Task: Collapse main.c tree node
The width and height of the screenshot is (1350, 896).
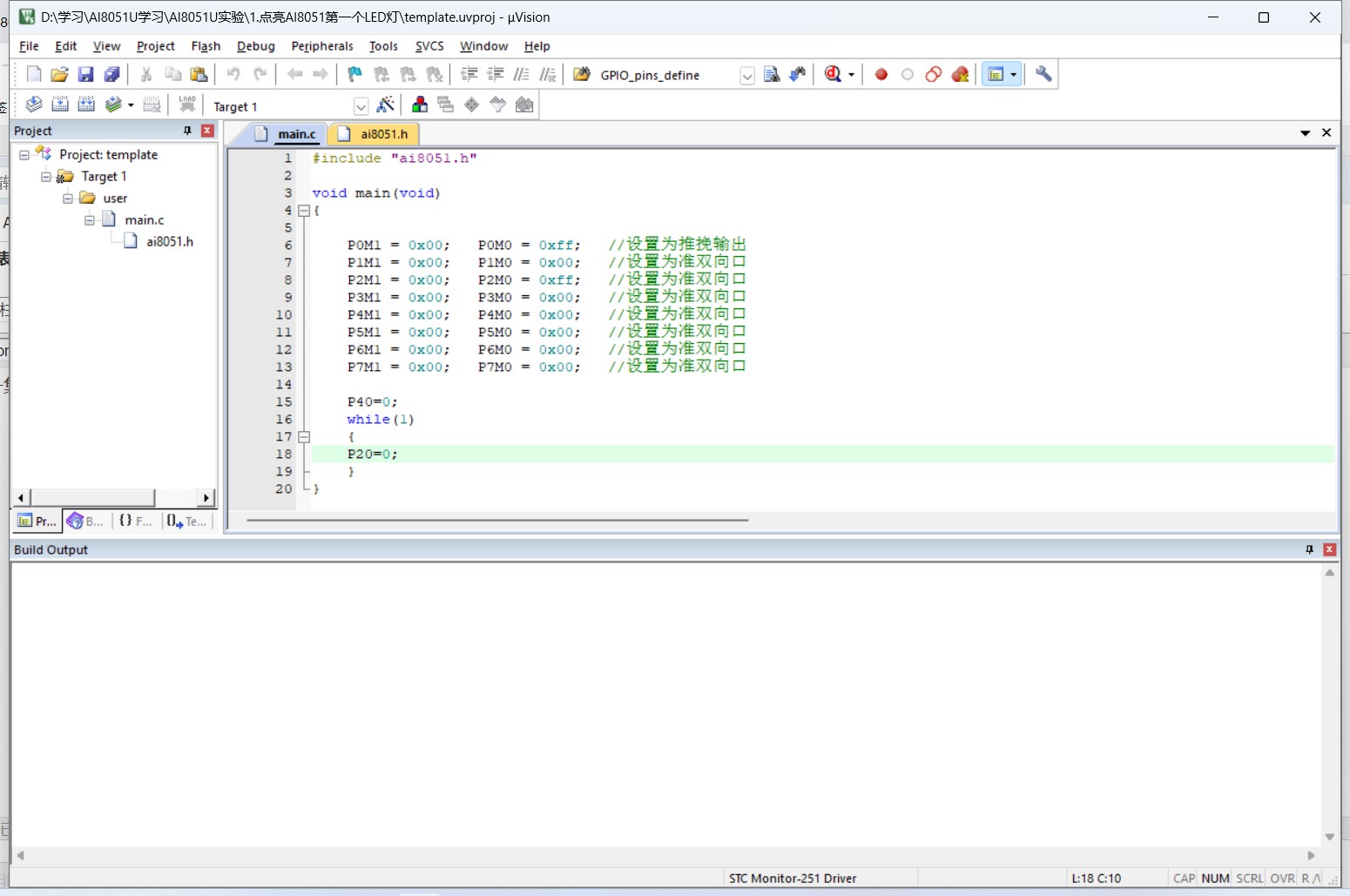Action: point(90,220)
